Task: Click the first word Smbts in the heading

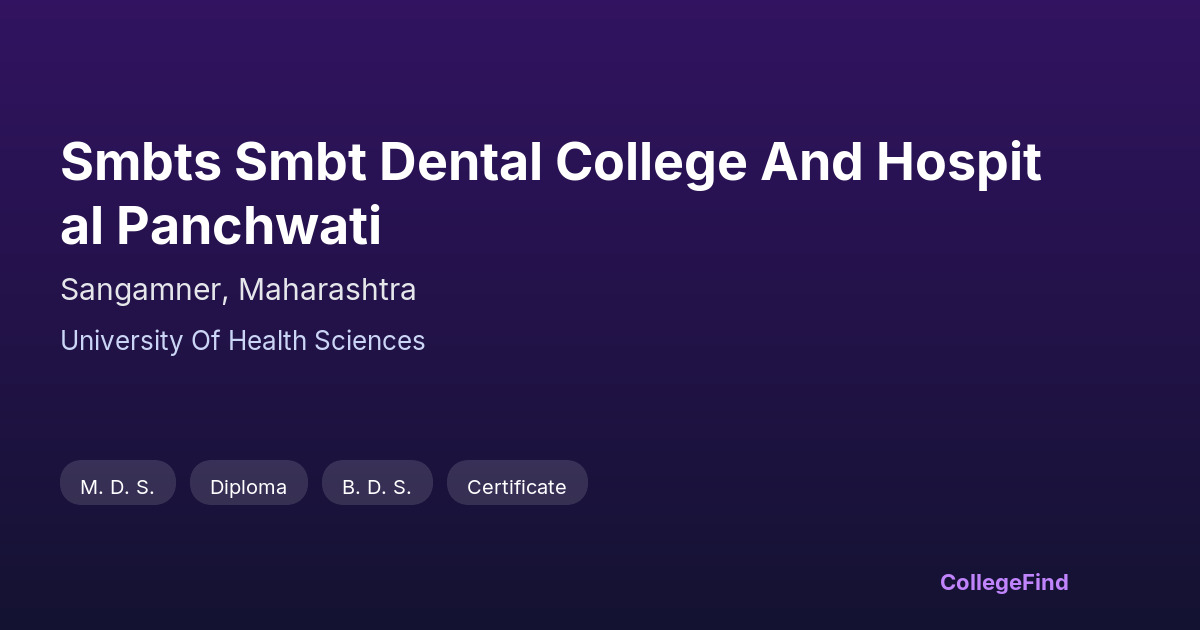Action: pyautogui.click(x=140, y=163)
